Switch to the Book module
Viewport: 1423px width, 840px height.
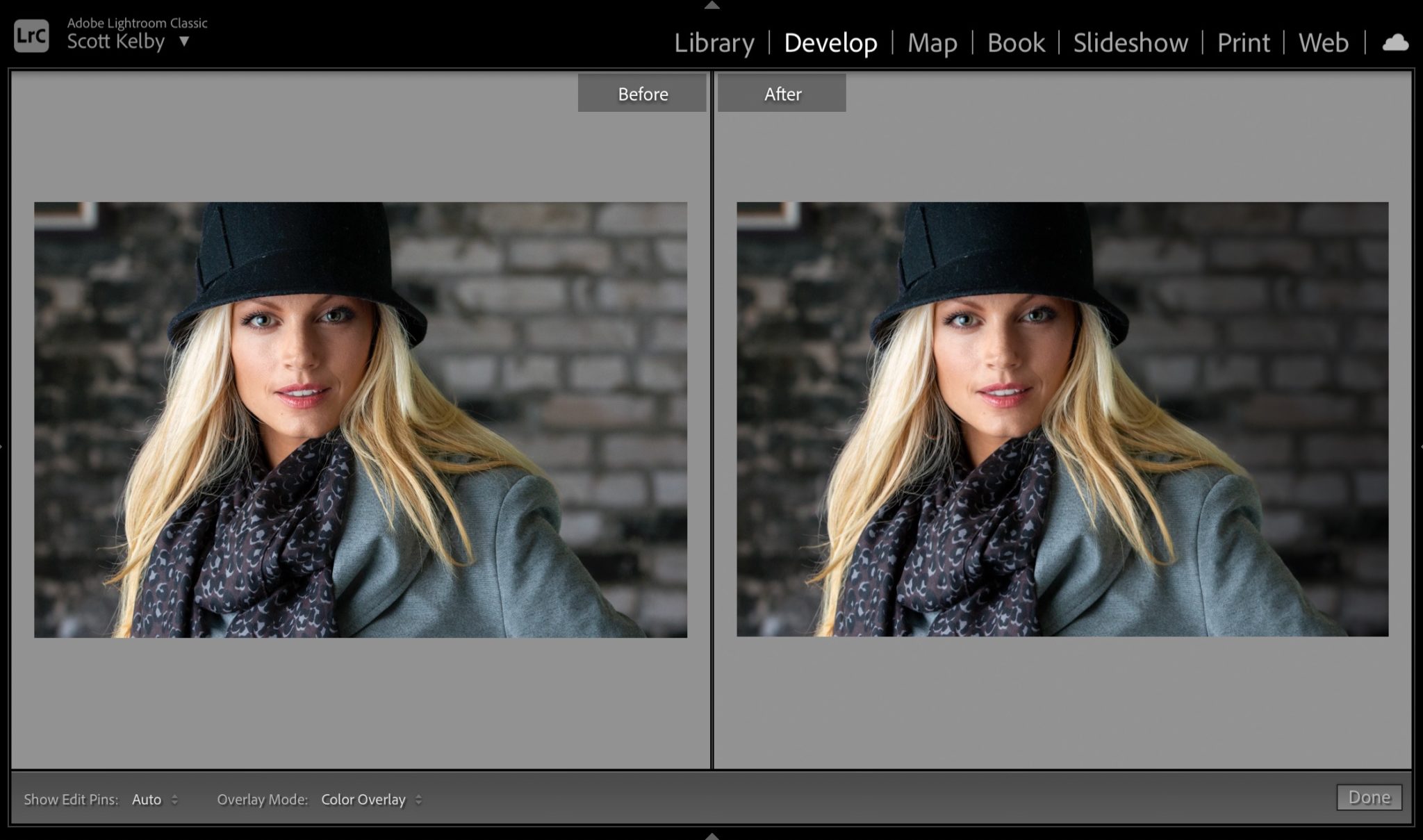pyautogui.click(x=1014, y=42)
